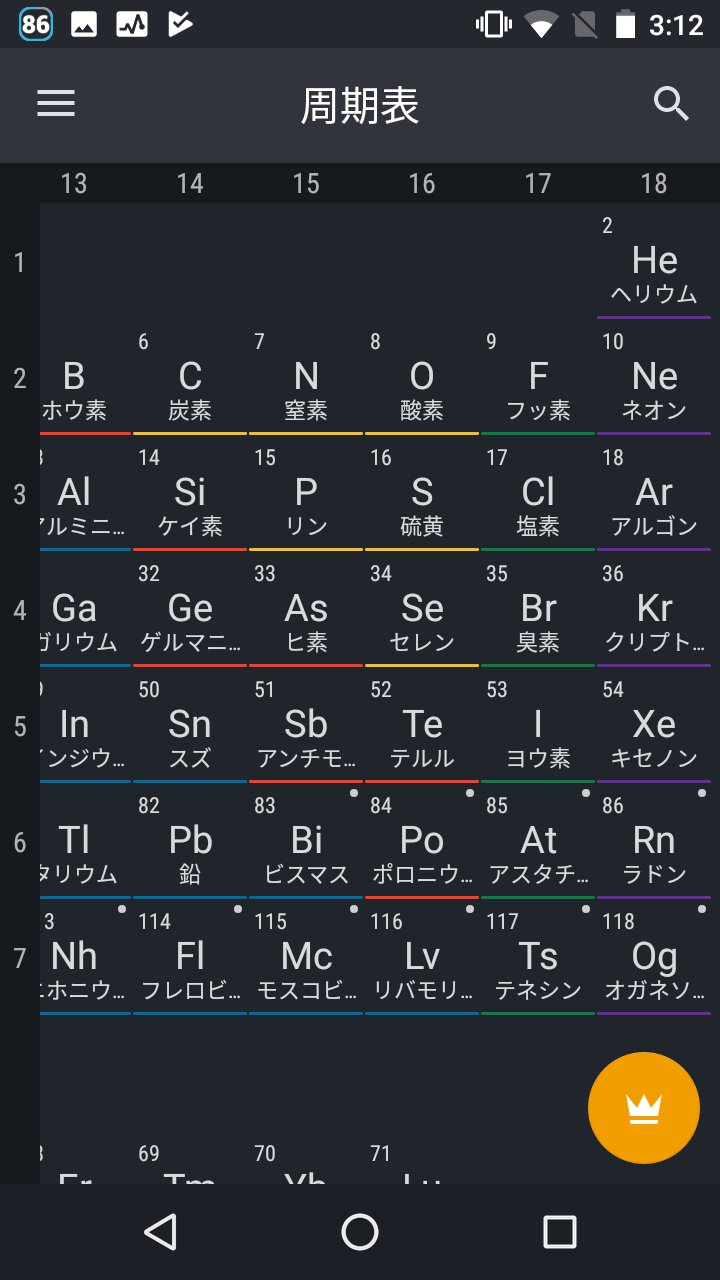Select the Silicon (Si) element
The image size is (720, 1280).
190,498
